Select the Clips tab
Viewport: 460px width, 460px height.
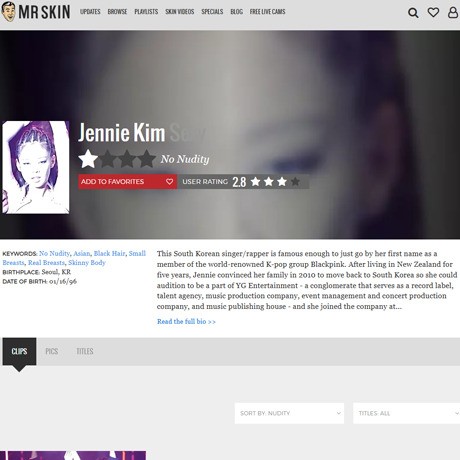coord(19,351)
